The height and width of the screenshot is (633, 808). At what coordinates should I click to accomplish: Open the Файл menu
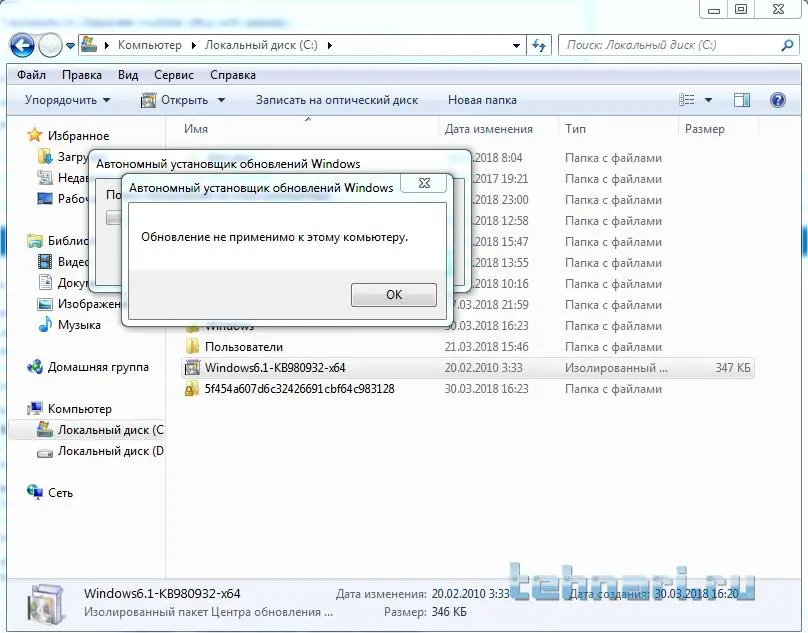click(x=31, y=75)
